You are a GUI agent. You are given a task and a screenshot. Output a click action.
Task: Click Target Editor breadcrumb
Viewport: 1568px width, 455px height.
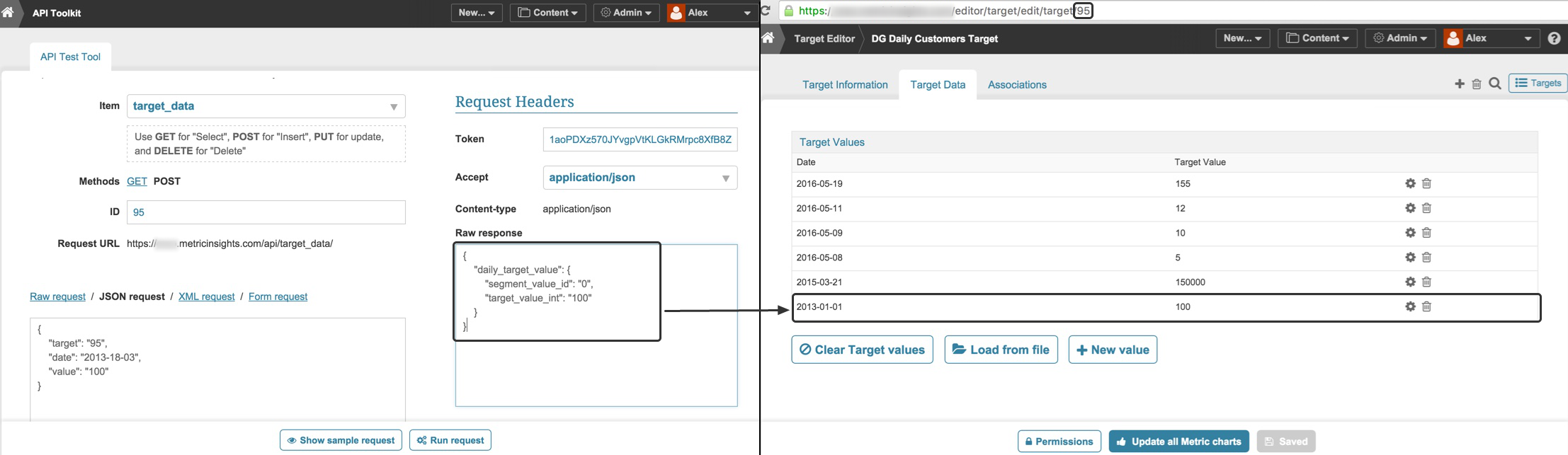pyautogui.click(x=824, y=38)
